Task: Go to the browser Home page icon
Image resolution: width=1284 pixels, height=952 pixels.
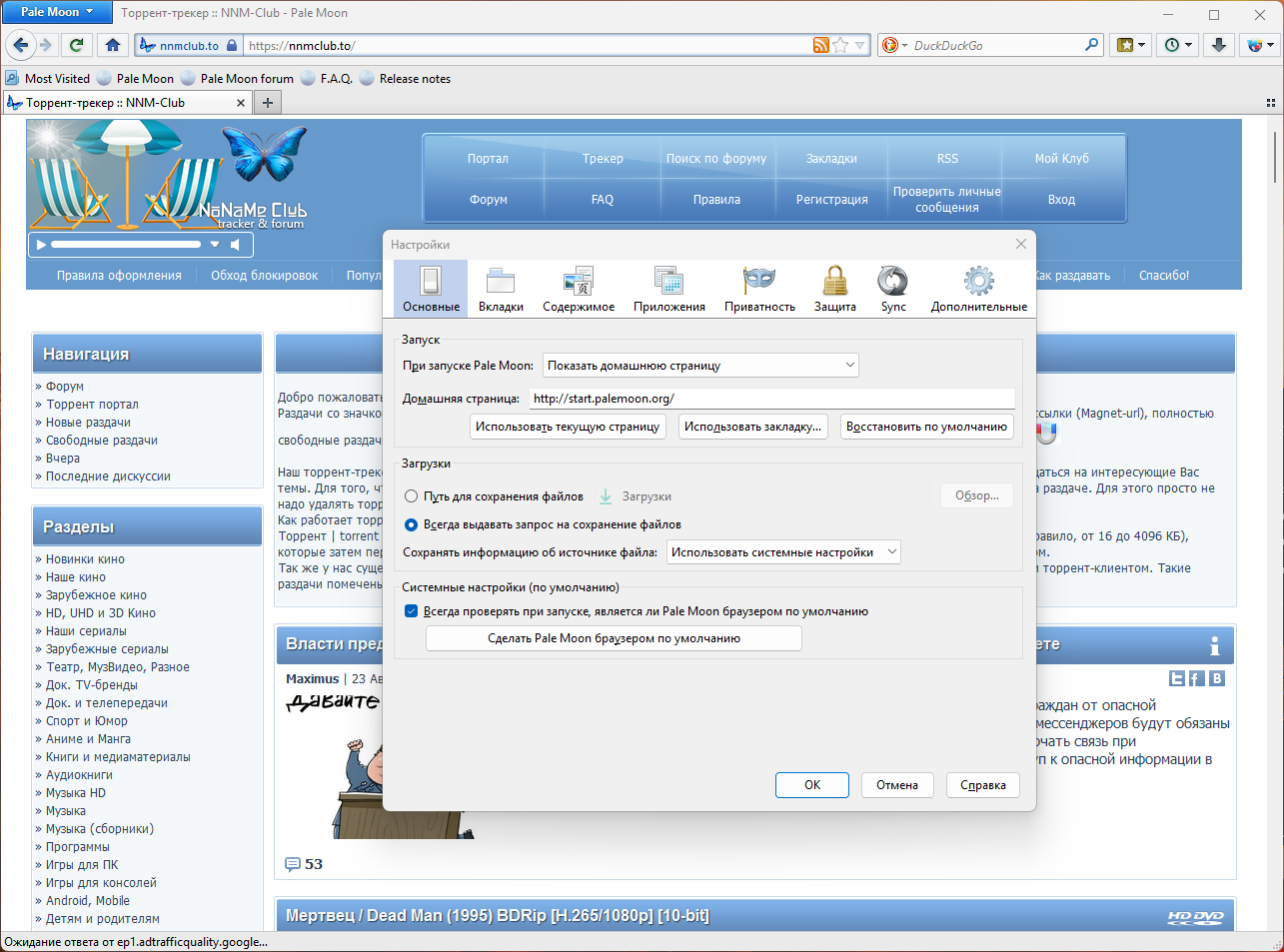Action: tap(112, 45)
